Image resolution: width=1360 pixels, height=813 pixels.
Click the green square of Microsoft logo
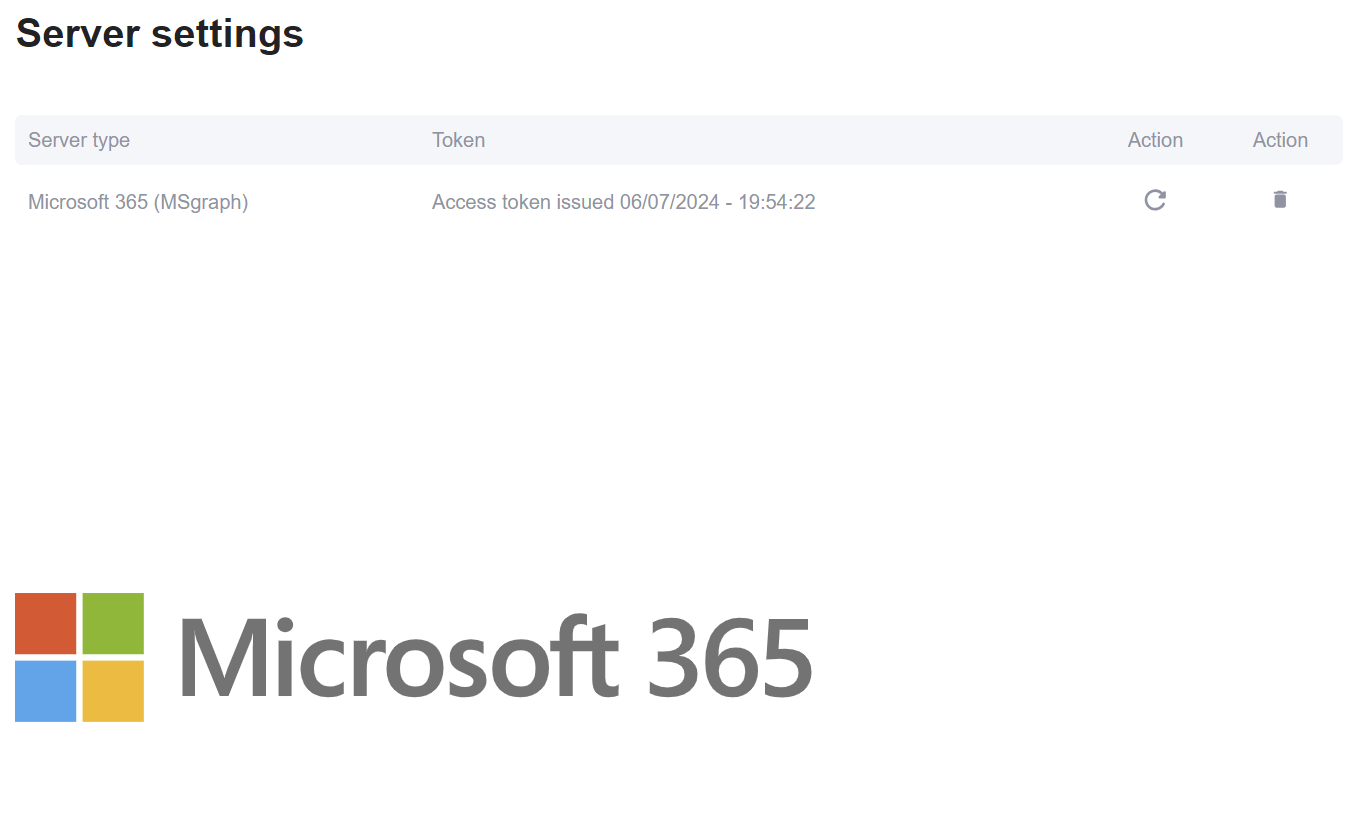pos(113,623)
